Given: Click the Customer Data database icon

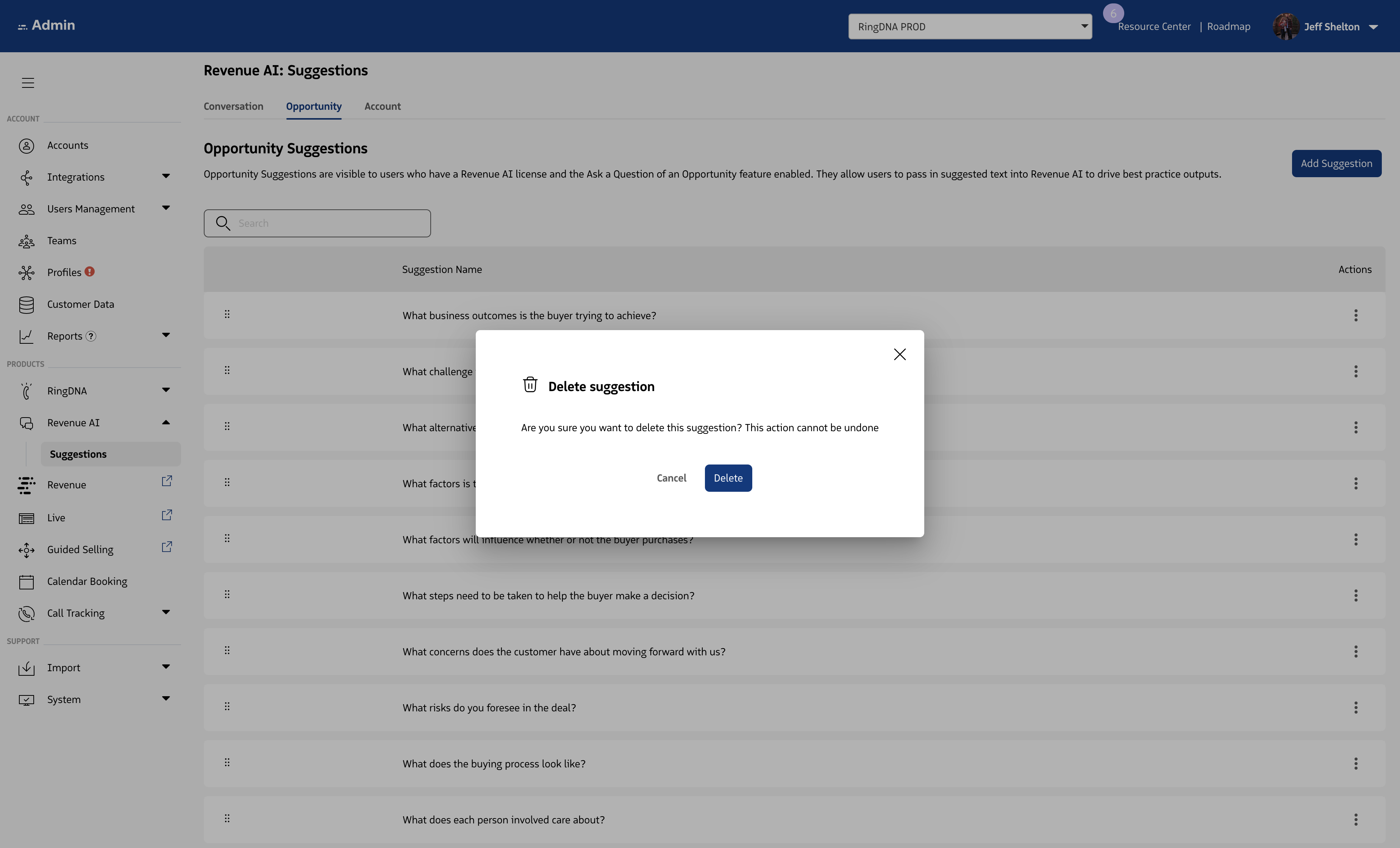Looking at the screenshot, I should 26,305.
